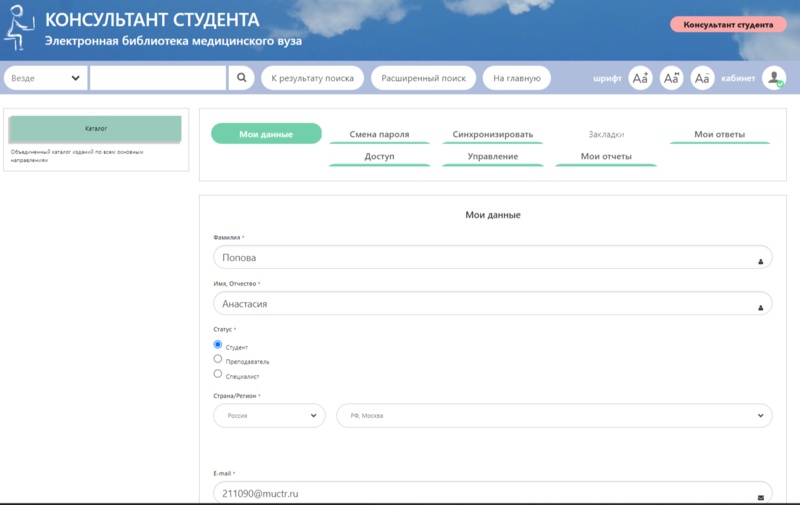Screen dimensions: 800x505
Task: Increase font size with Aa+ icon
Action: [x=640, y=78]
